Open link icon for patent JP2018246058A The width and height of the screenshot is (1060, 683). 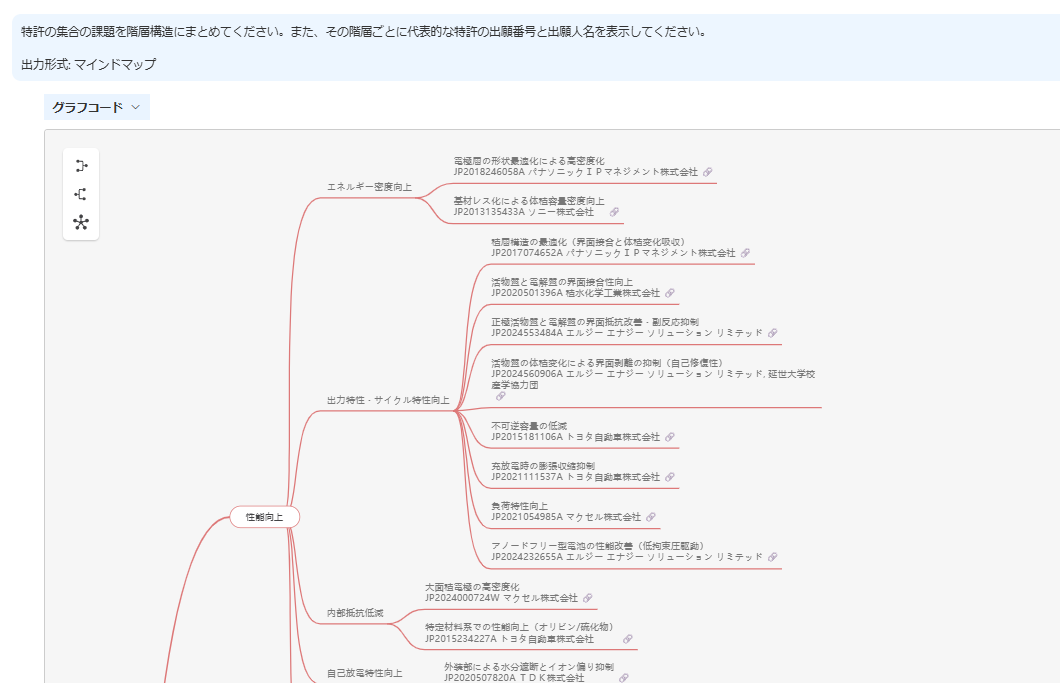click(x=707, y=172)
